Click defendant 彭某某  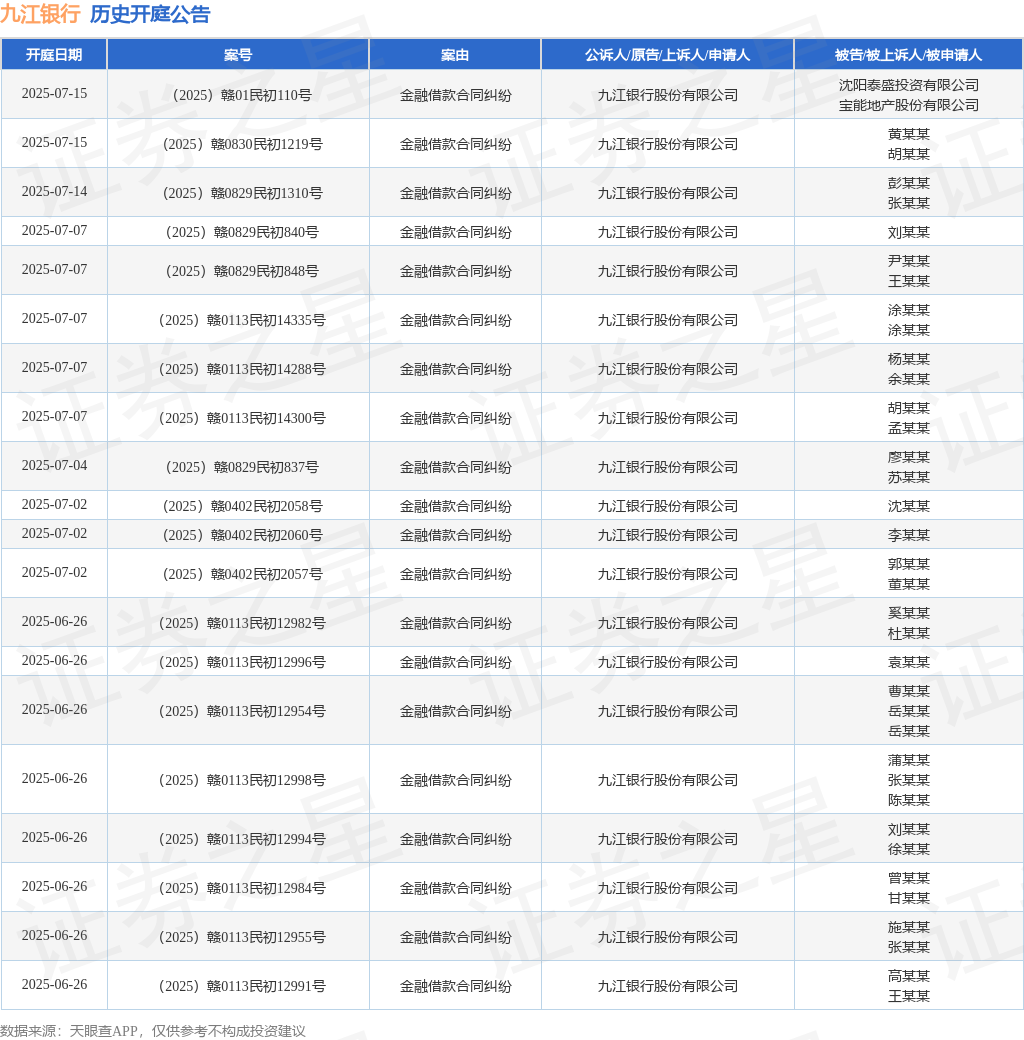(x=909, y=183)
